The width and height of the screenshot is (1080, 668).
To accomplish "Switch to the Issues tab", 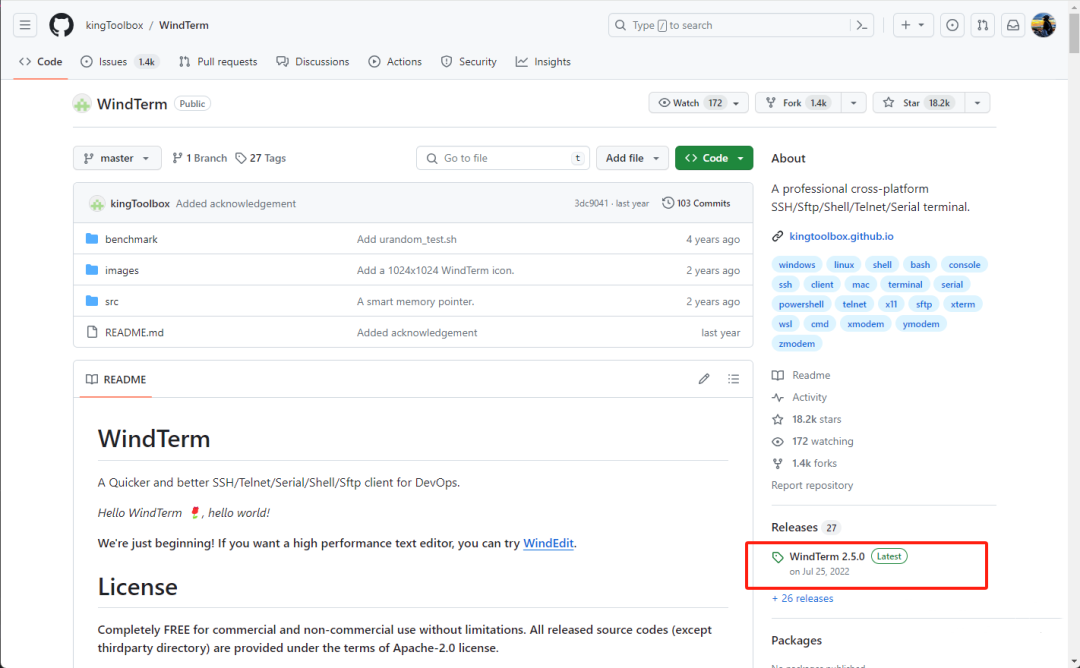I will [118, 62].
